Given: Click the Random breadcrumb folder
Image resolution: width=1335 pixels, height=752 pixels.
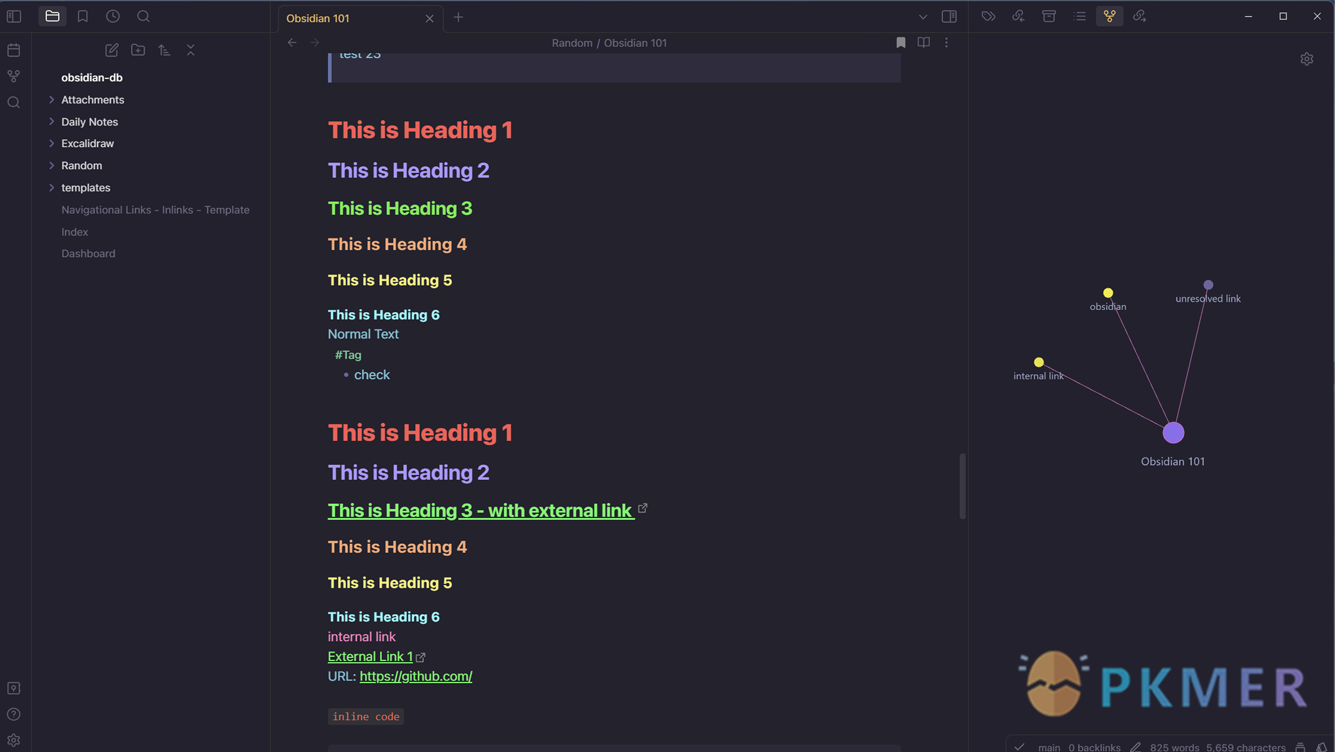Looking at the screenshot, I should [572, 43].
